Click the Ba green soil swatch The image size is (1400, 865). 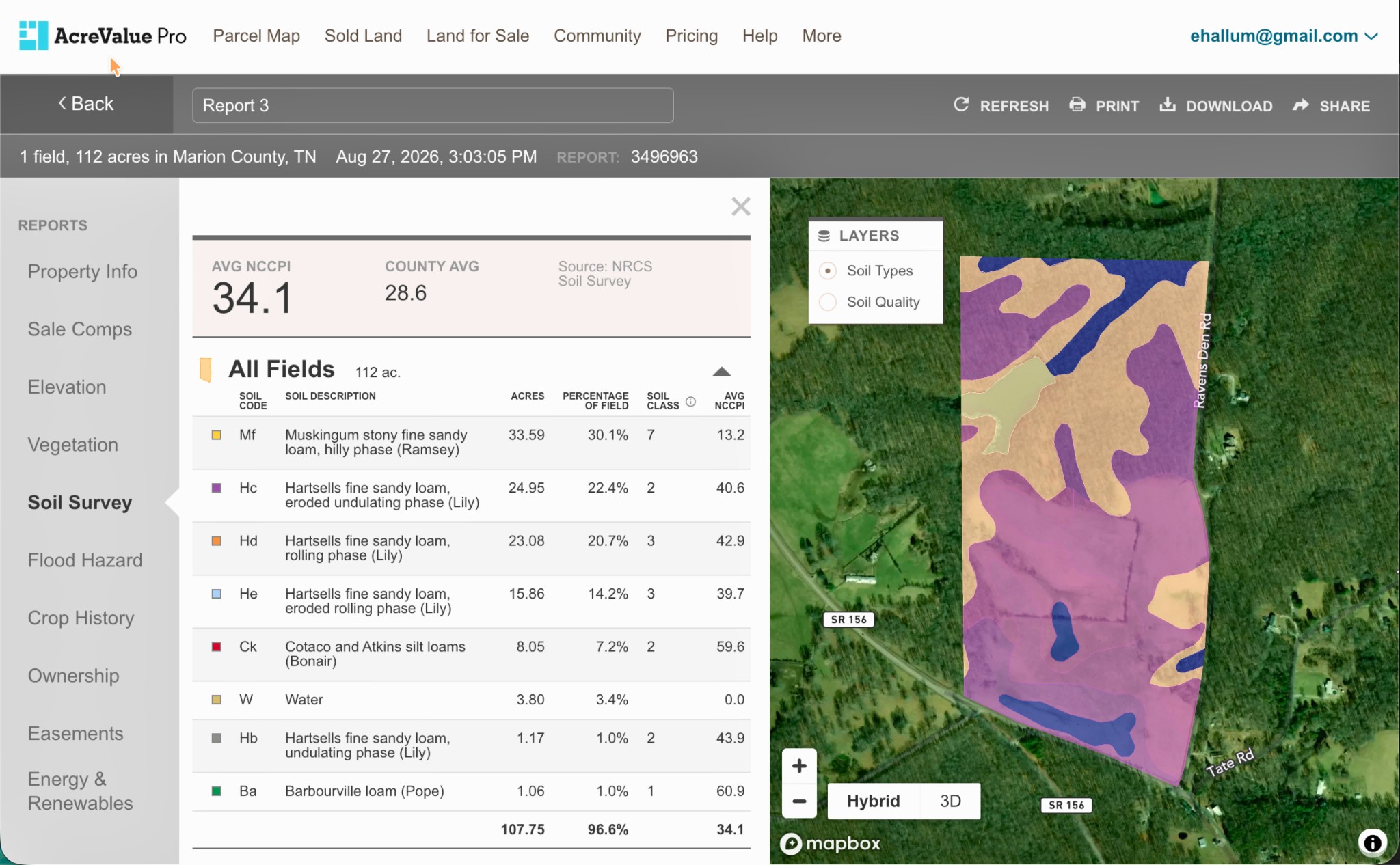click(x=217, y=791)
